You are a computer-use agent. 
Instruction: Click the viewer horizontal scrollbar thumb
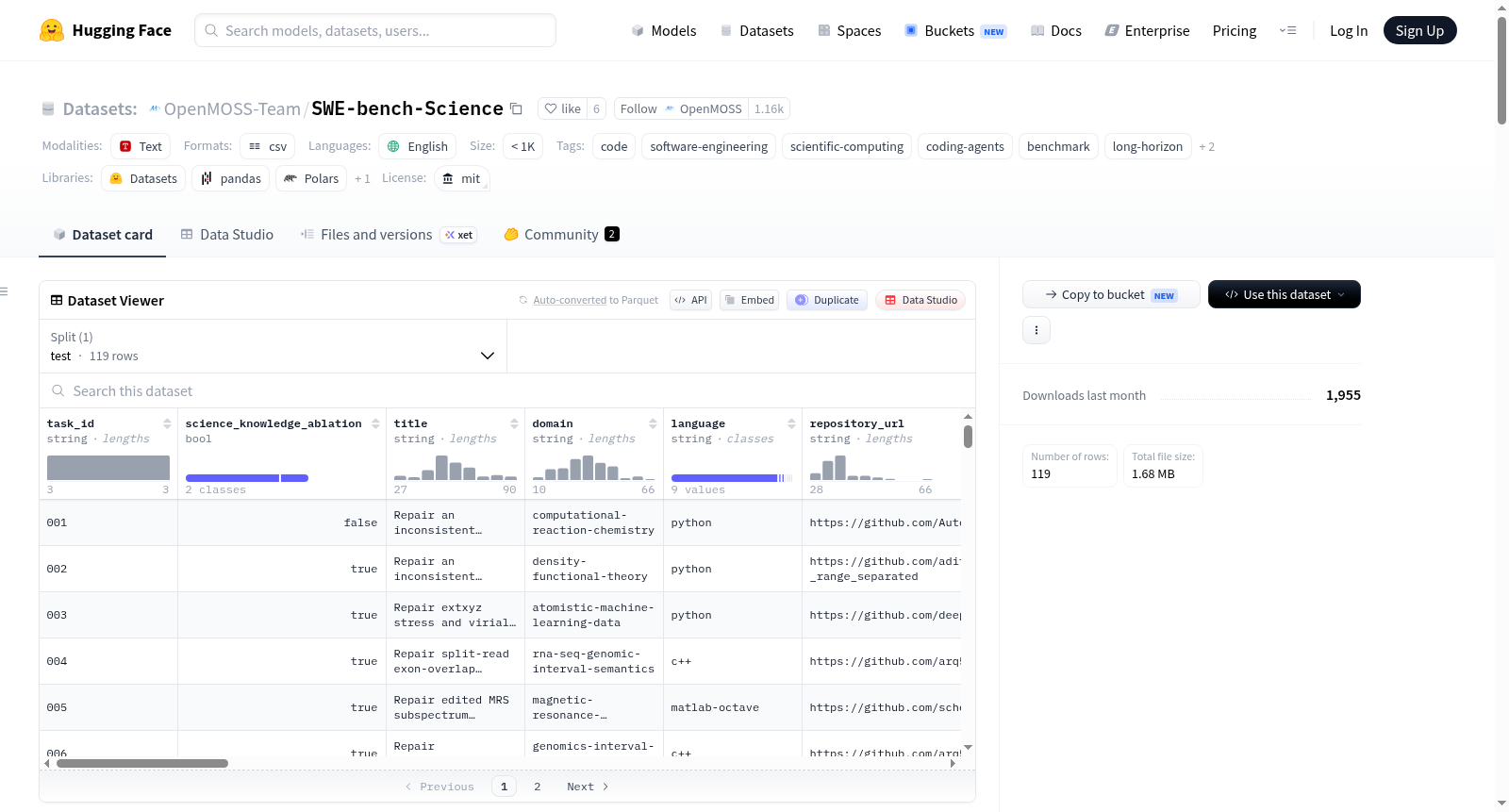142,763
